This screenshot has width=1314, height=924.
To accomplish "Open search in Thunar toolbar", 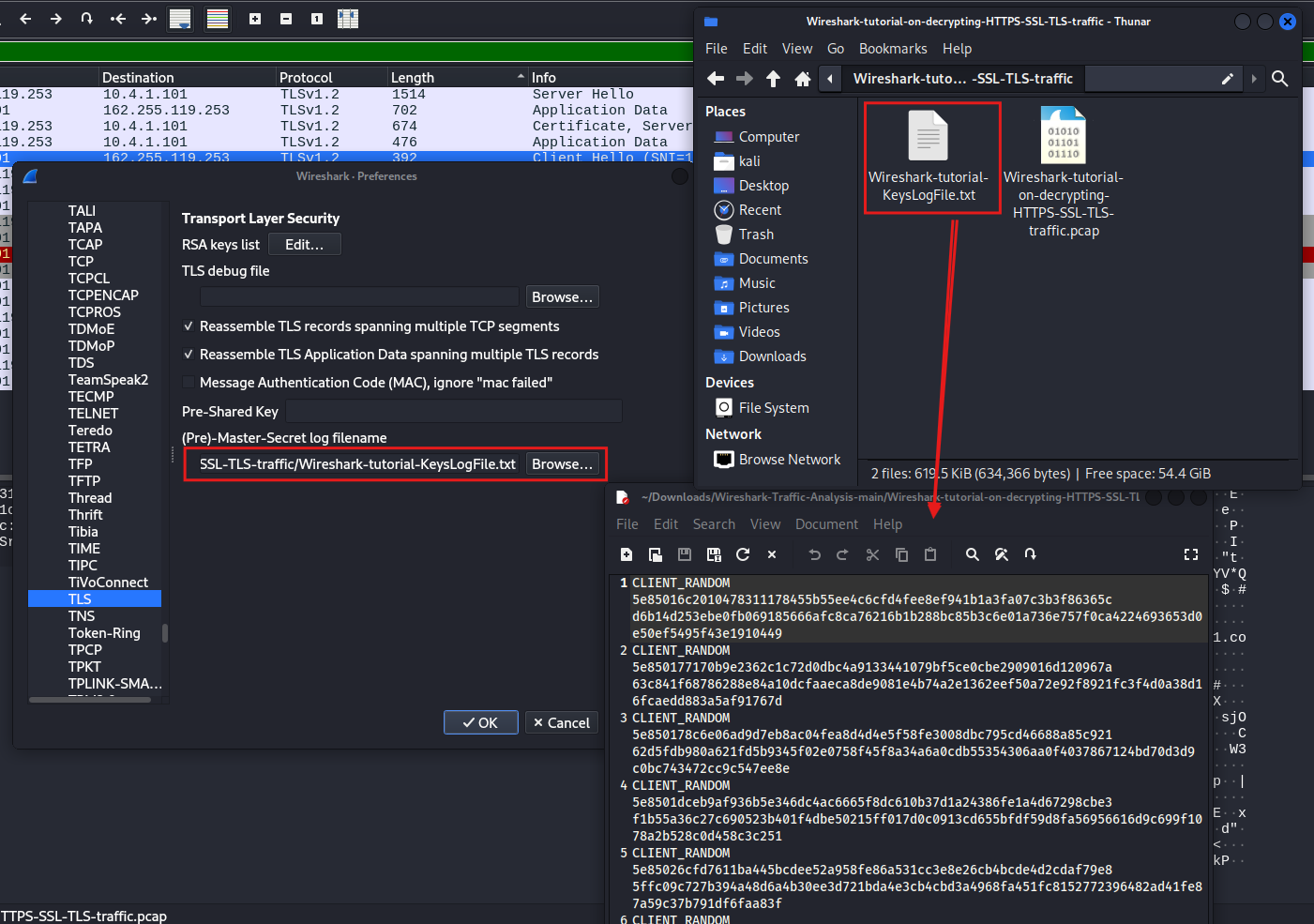I will [1280, 79].
